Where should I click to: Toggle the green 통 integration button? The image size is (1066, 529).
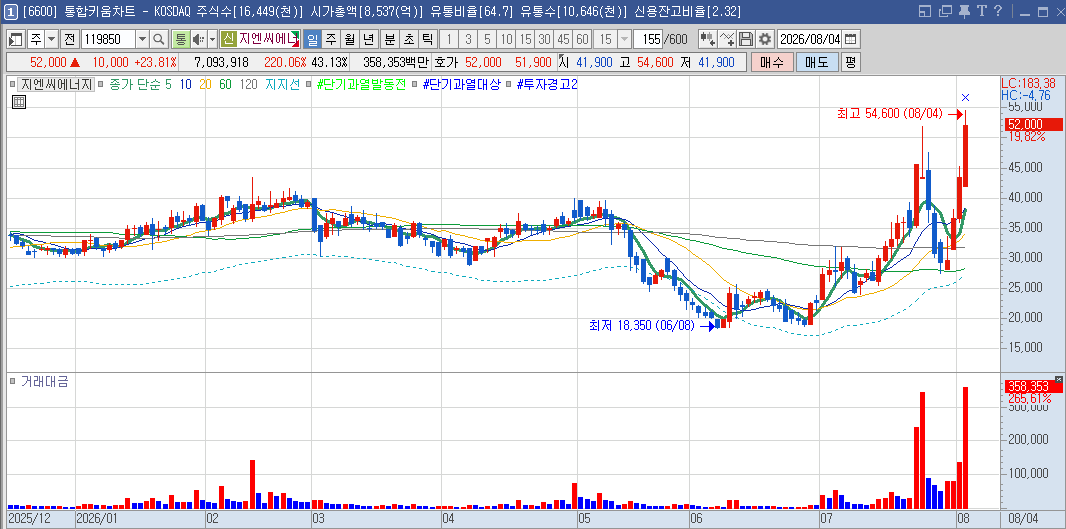(180, 39)
